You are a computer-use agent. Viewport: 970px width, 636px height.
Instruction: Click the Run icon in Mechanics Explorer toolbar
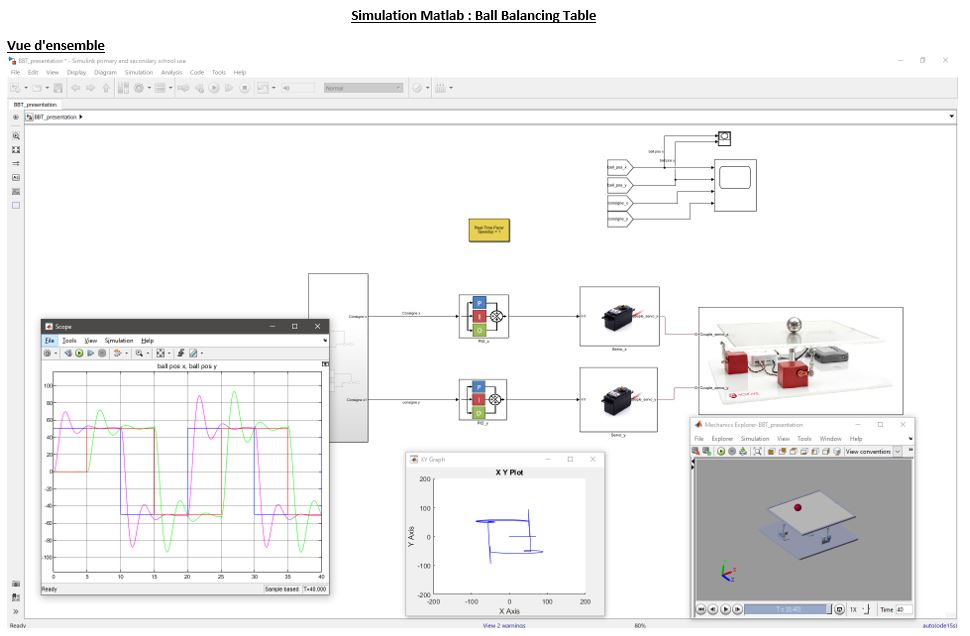click(x=721, y=452)
